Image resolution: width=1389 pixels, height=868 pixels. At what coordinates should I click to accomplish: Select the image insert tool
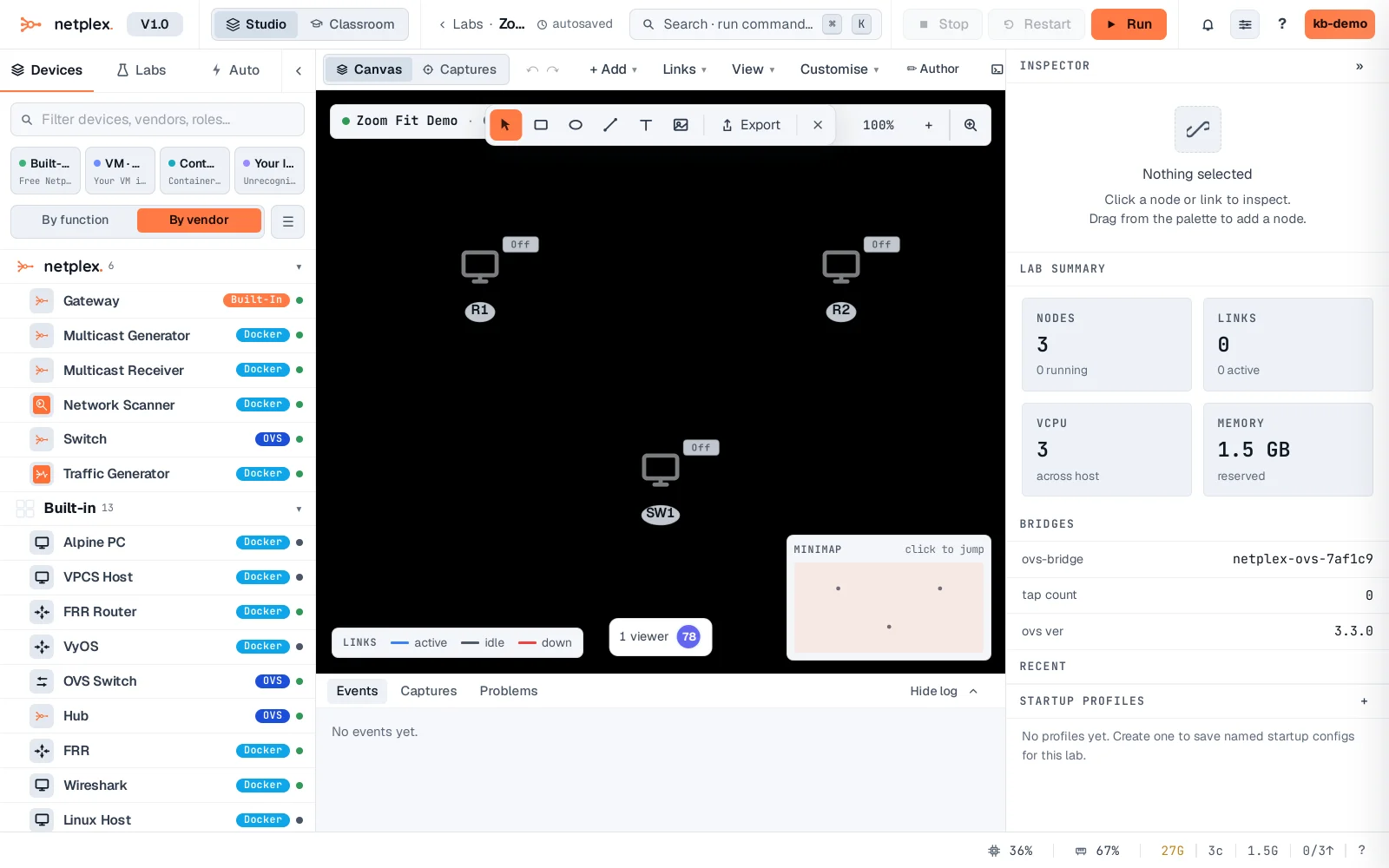(681, 125)
